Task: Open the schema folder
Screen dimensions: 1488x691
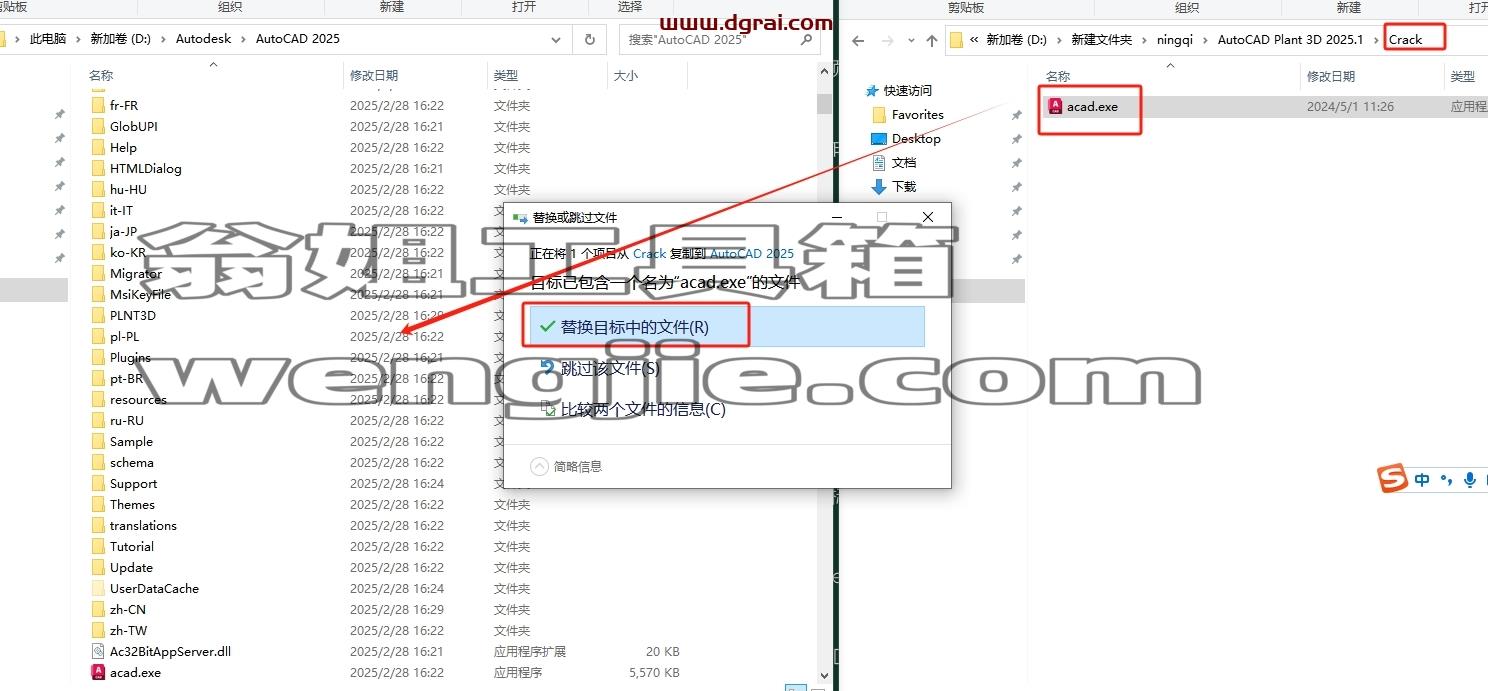Action: coord(132,462)
